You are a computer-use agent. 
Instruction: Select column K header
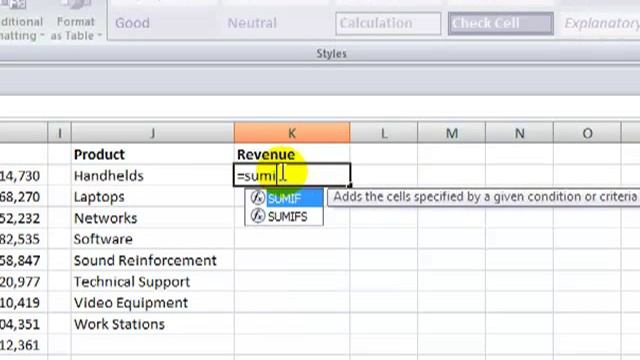pos(292,133)
